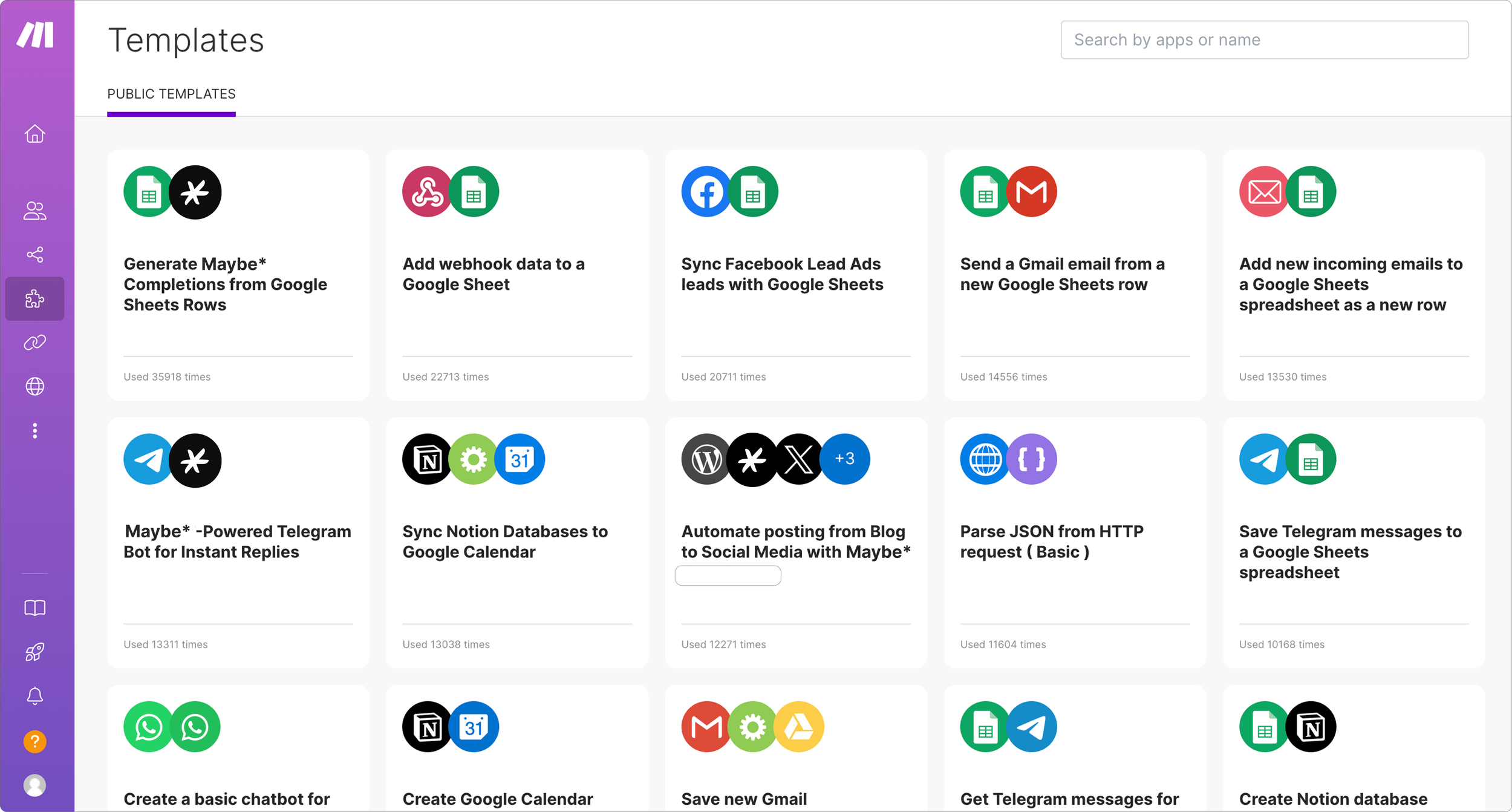This screenshot has width=1512, height=812.
Task: Open the Team people icon
Action: click(35, 211)
